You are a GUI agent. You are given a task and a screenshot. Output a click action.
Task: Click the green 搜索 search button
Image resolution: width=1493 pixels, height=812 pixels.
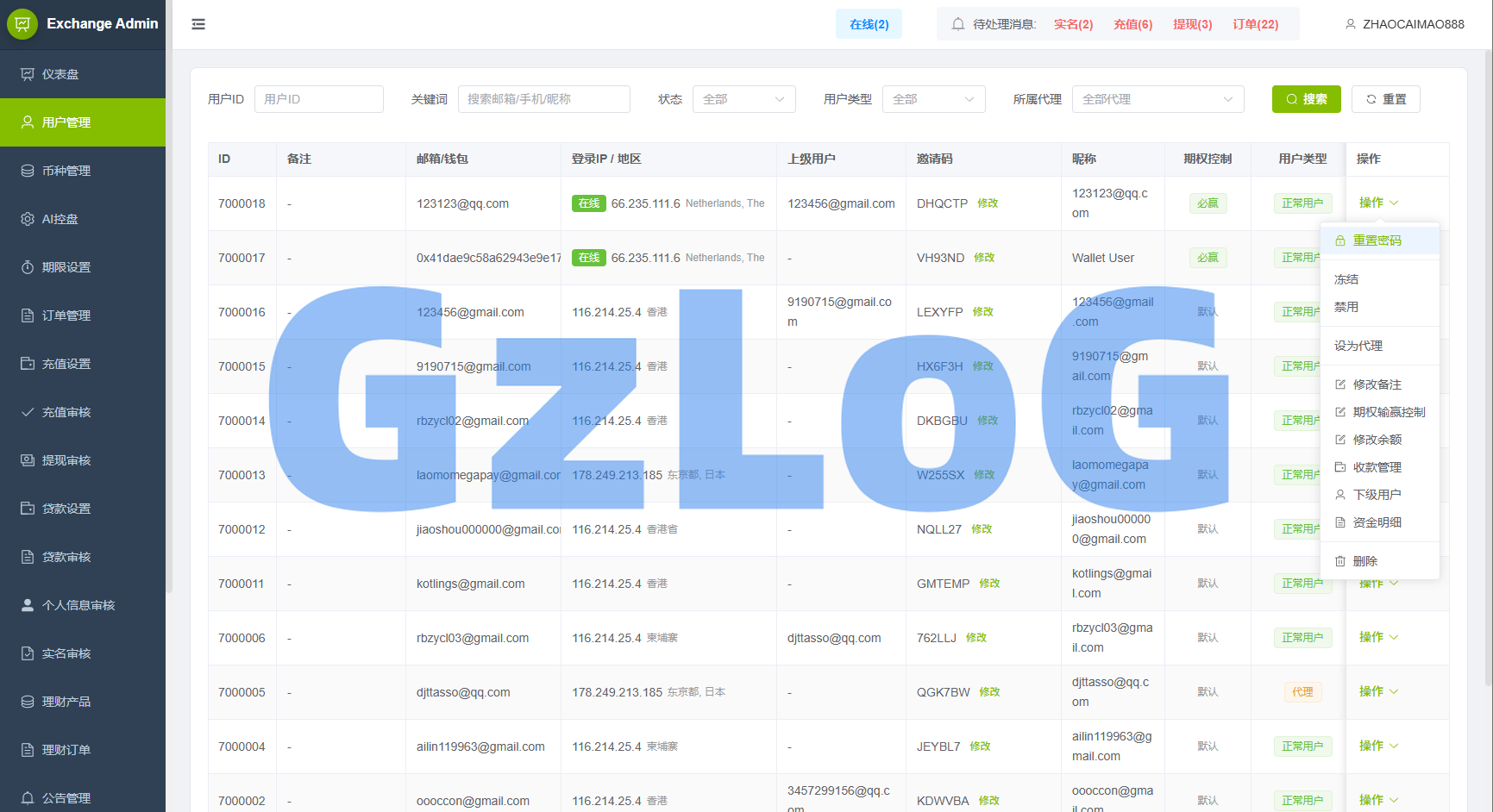coord(1306,99)
